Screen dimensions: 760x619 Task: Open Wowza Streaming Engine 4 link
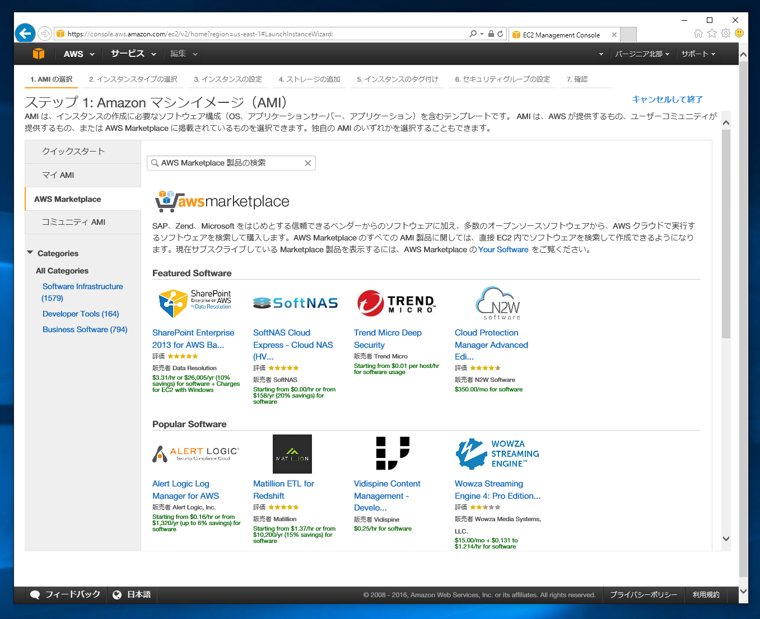click(497, 490)
